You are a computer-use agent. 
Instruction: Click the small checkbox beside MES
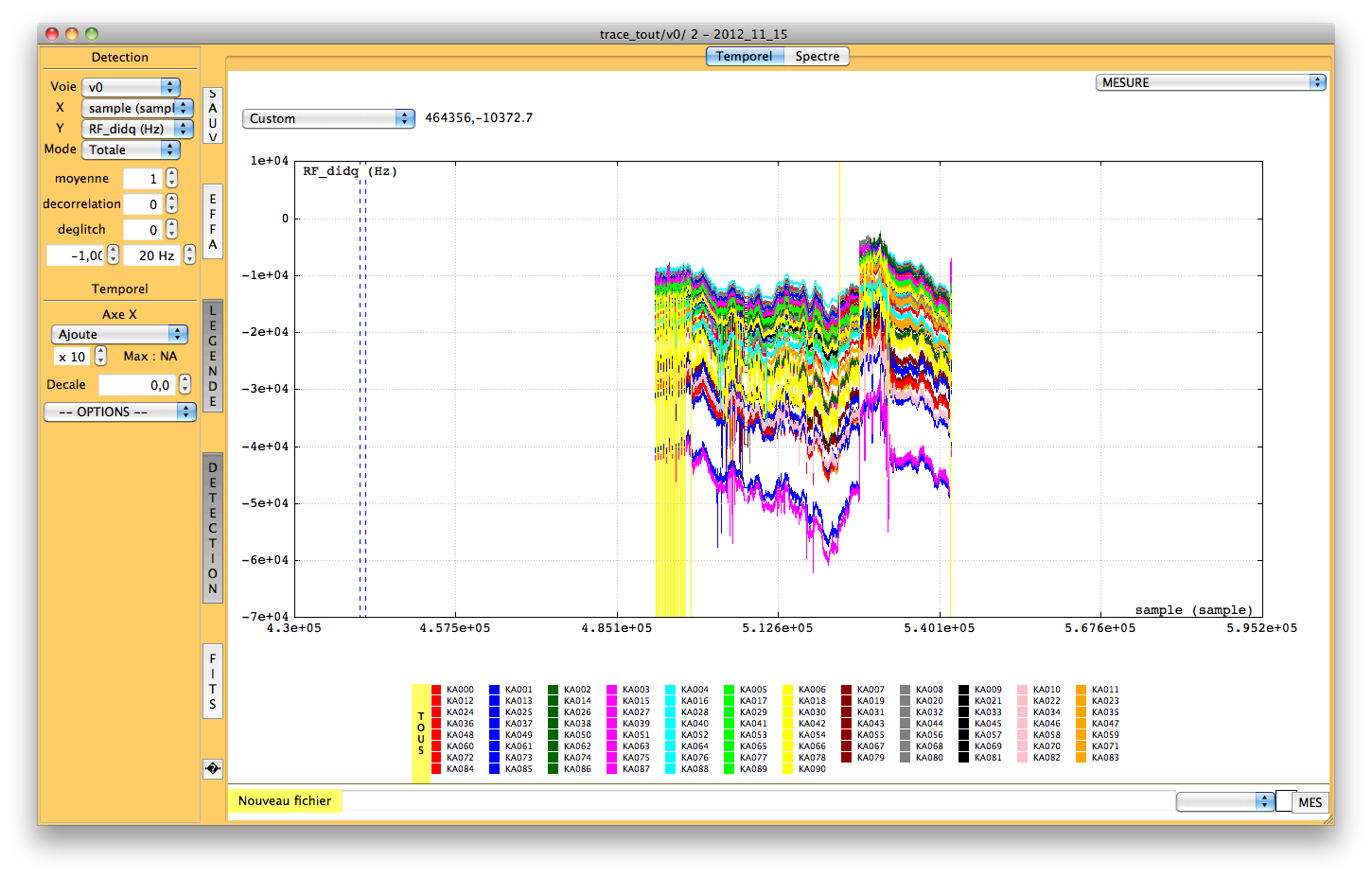point(1285,801)
